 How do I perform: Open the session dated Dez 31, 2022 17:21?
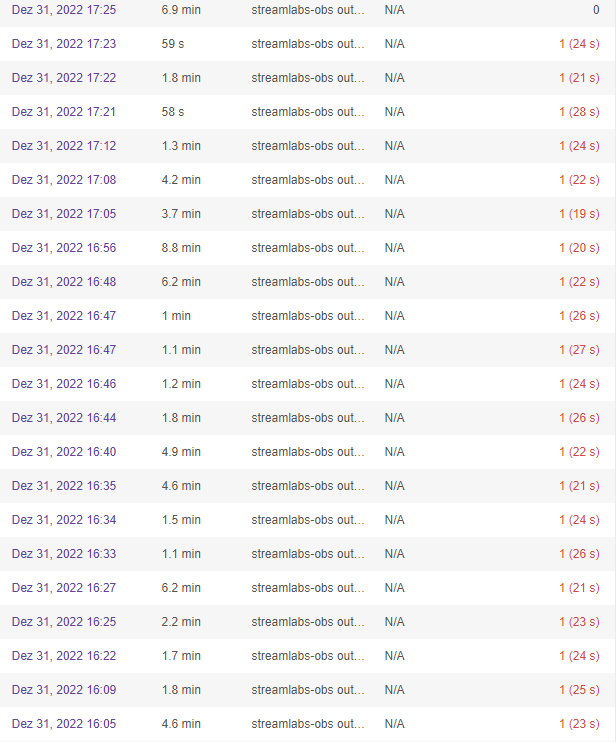tap(64, 112)
